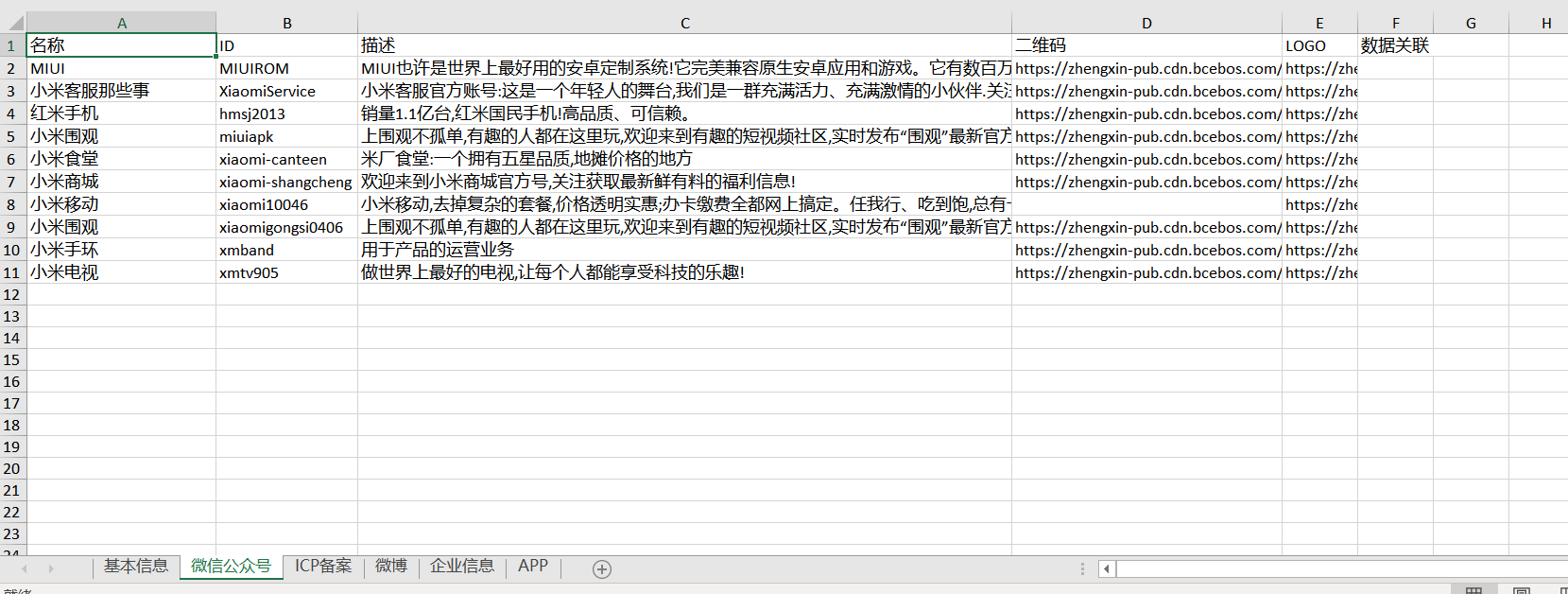The image size is (1568, 594).
Task: Switch to the 基本信息 sheet tab
Action: (x=136, y=566)
